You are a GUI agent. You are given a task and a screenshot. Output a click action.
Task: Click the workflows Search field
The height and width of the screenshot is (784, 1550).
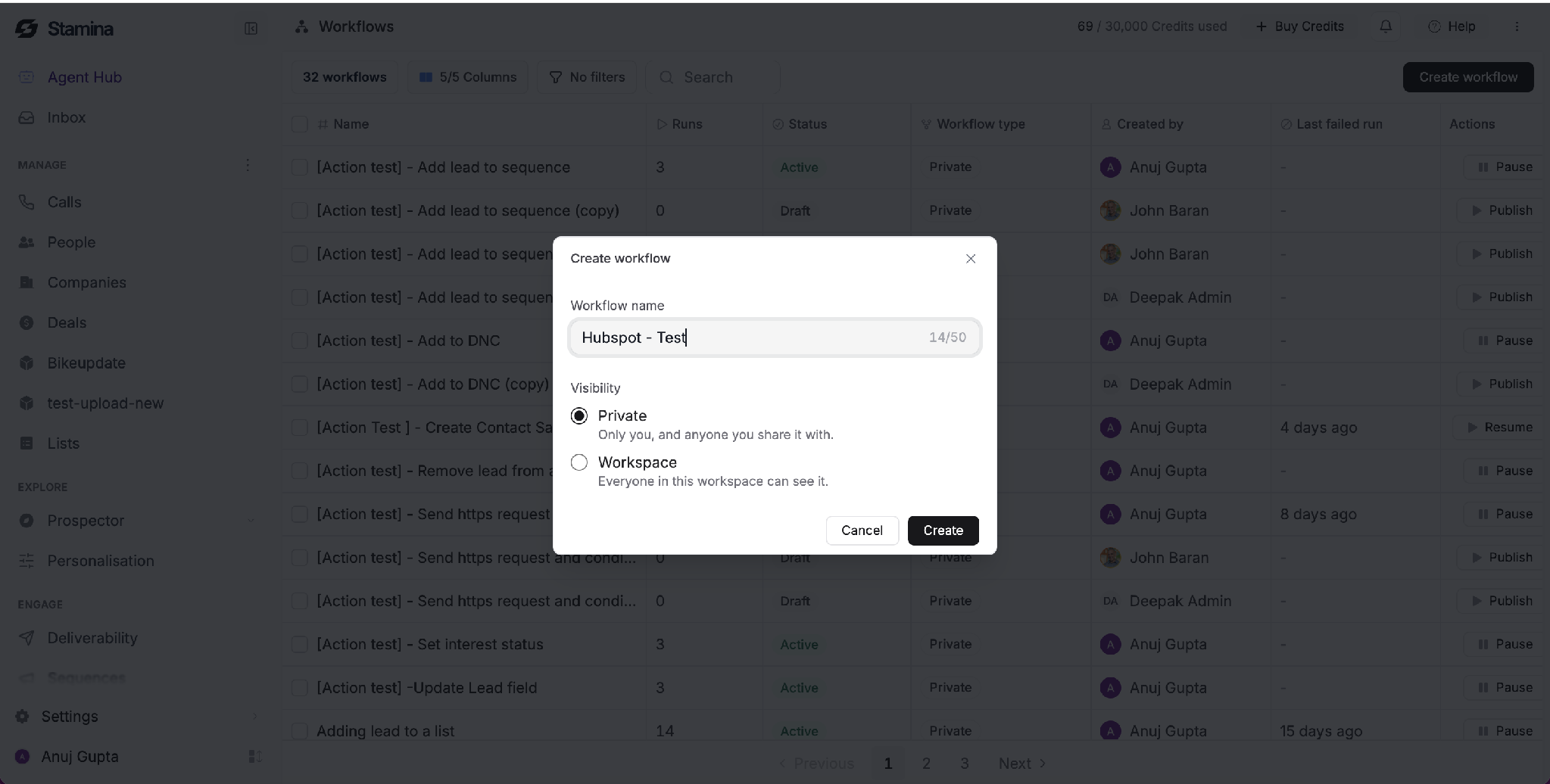tap(713, 77)
